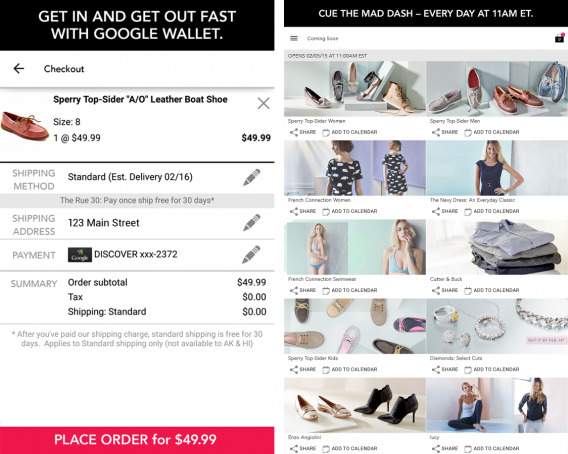Add Enzo Angiolini sale to calendar
The image size is (568, 454).
pos(350,448)
